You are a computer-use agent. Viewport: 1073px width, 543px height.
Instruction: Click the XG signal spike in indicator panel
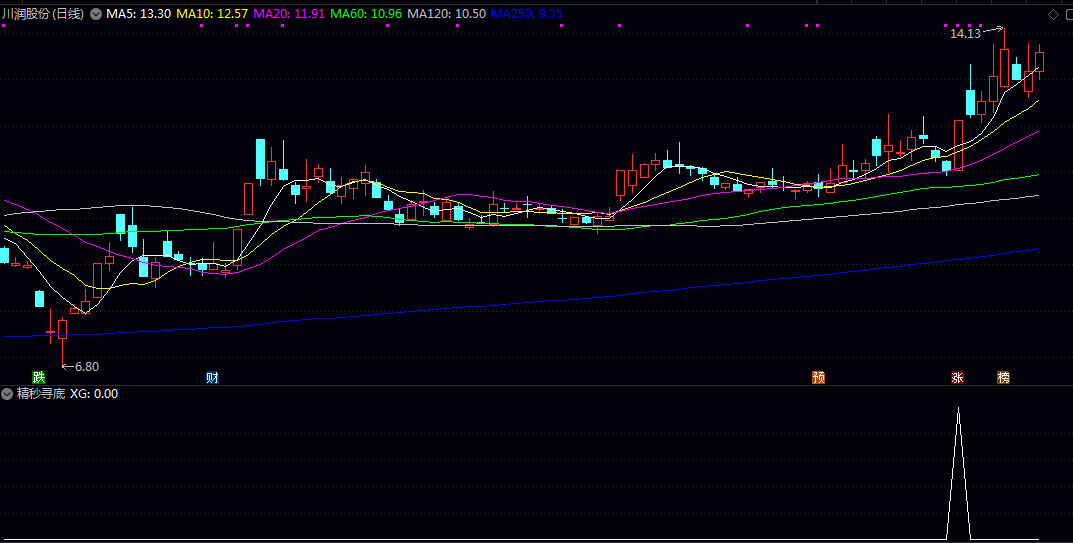(x=958, y=472)
